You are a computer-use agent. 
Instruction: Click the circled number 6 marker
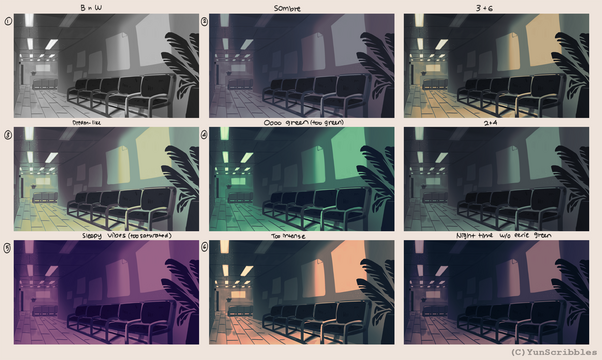tap(204, 247)
